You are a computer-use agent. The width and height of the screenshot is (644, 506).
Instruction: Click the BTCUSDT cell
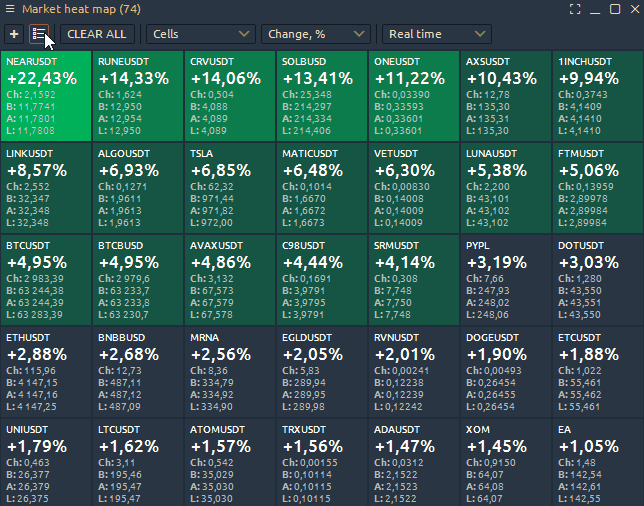pyautogui.click(x=47, y=279)
